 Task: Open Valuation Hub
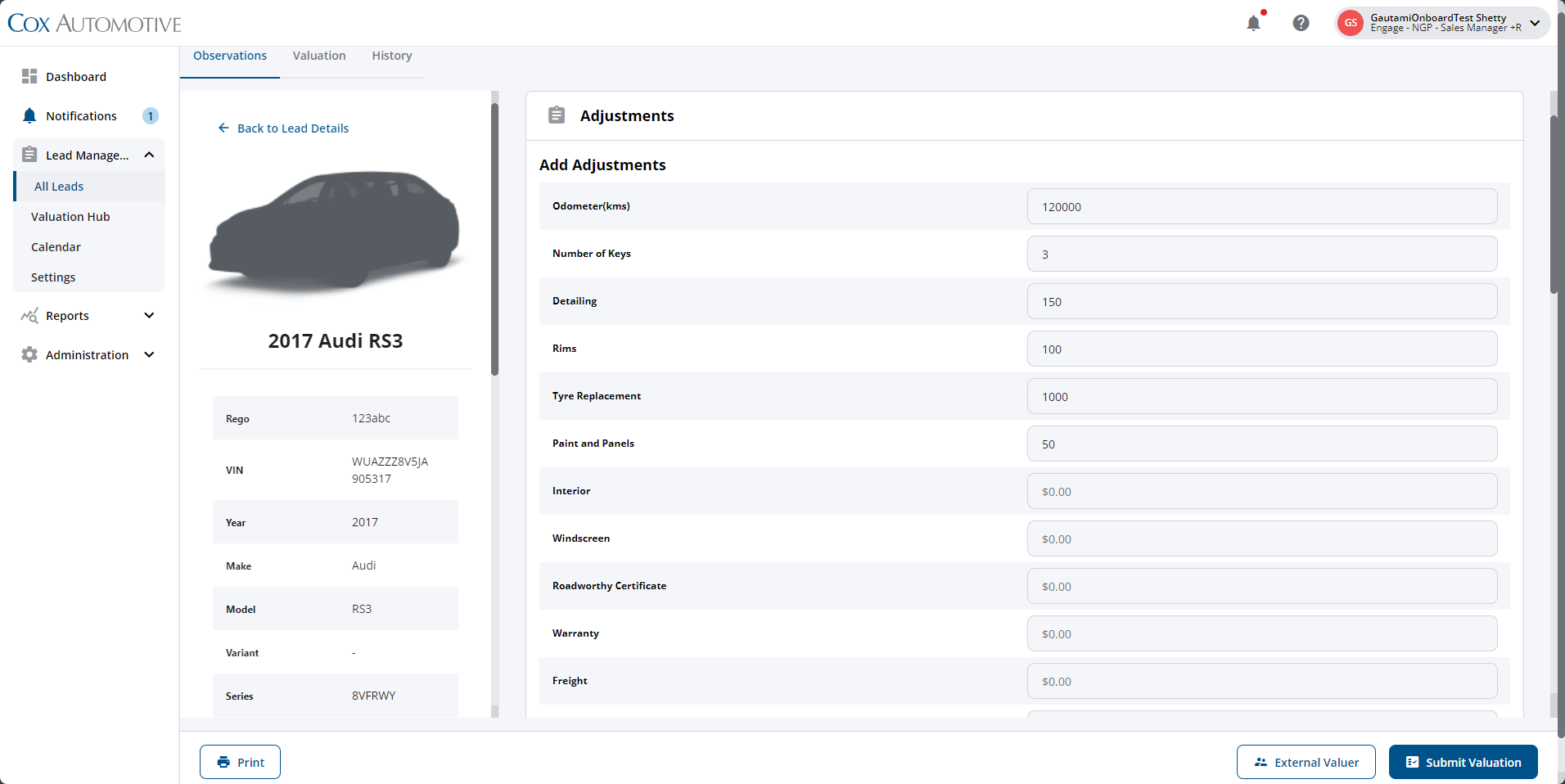tap(70, 217)
